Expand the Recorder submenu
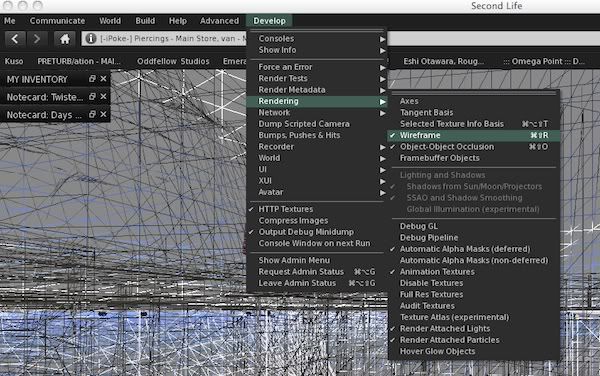This screenshot has width=600, height=376. click(x=317, y=147)
